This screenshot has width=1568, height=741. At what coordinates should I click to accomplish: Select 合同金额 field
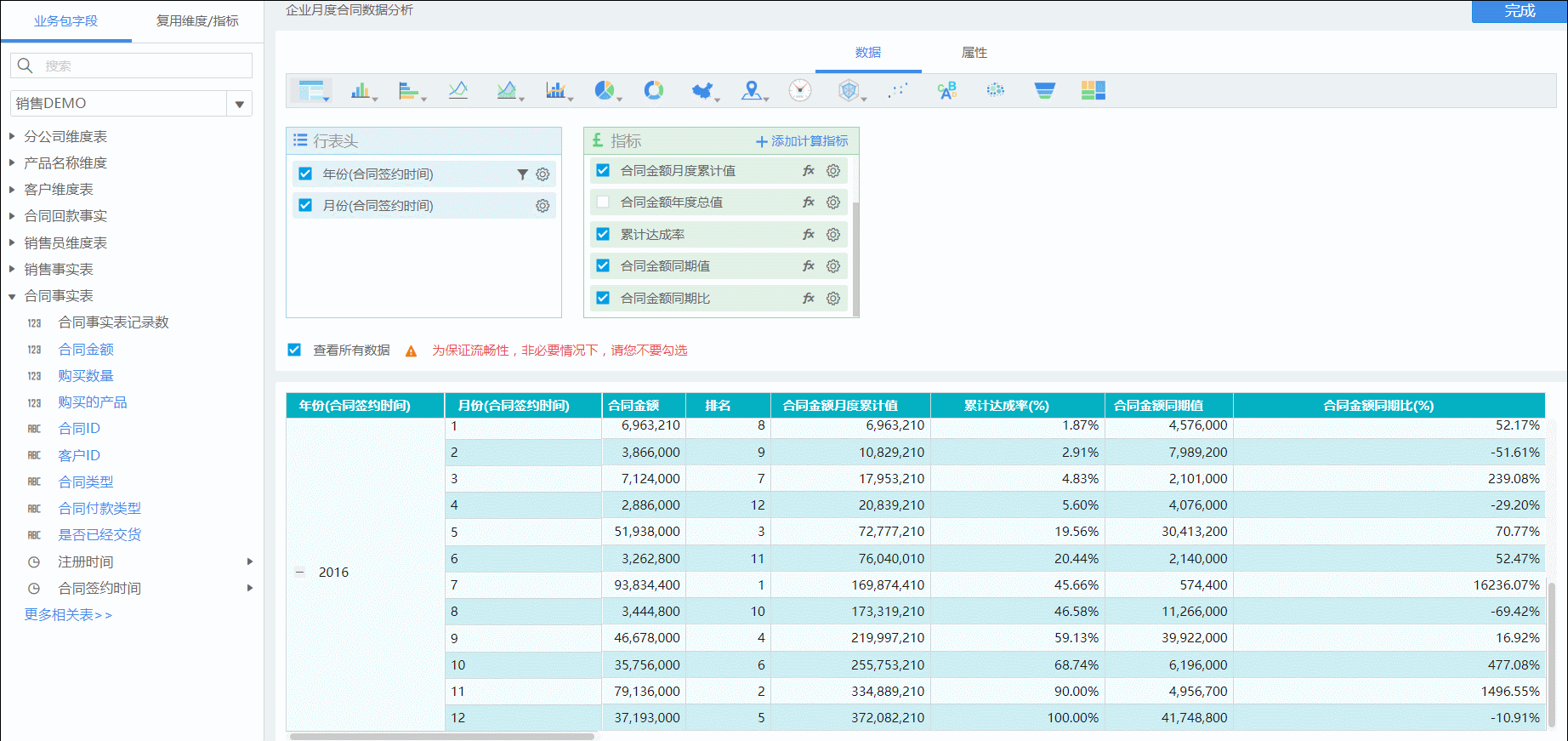pyautogui.click(x=86, y=349)
